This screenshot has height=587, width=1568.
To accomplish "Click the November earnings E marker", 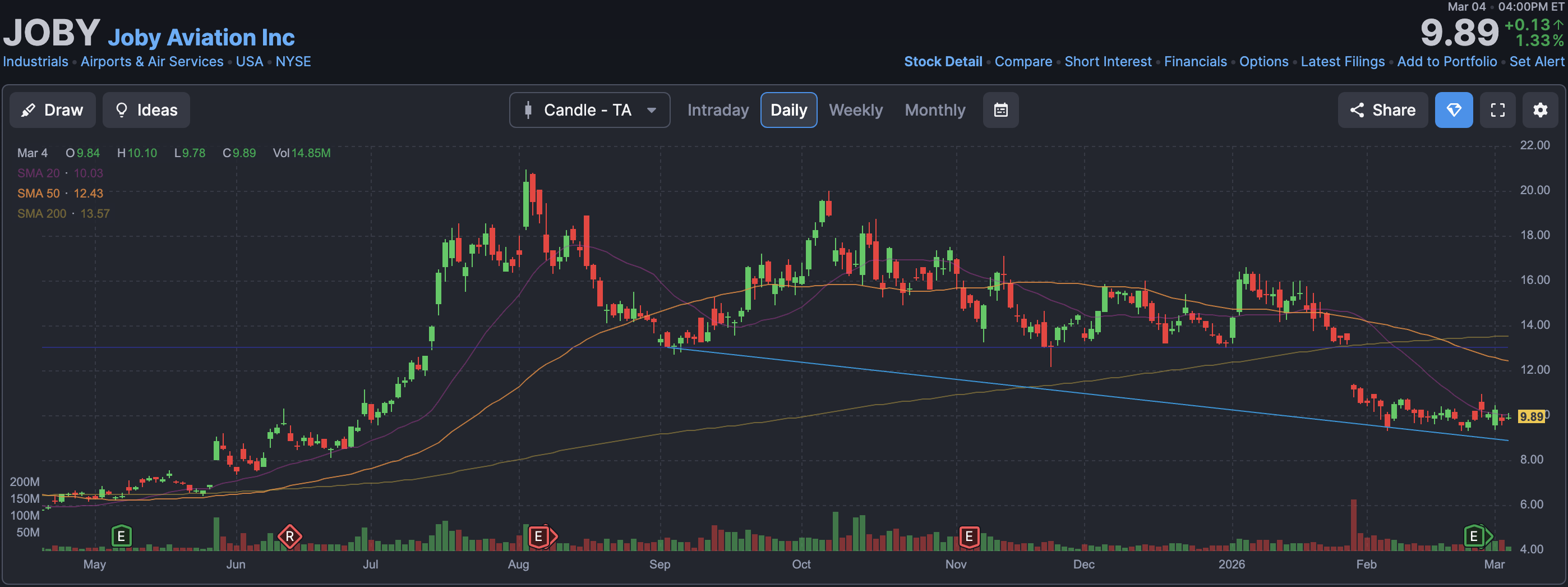I will coord(969,536).
